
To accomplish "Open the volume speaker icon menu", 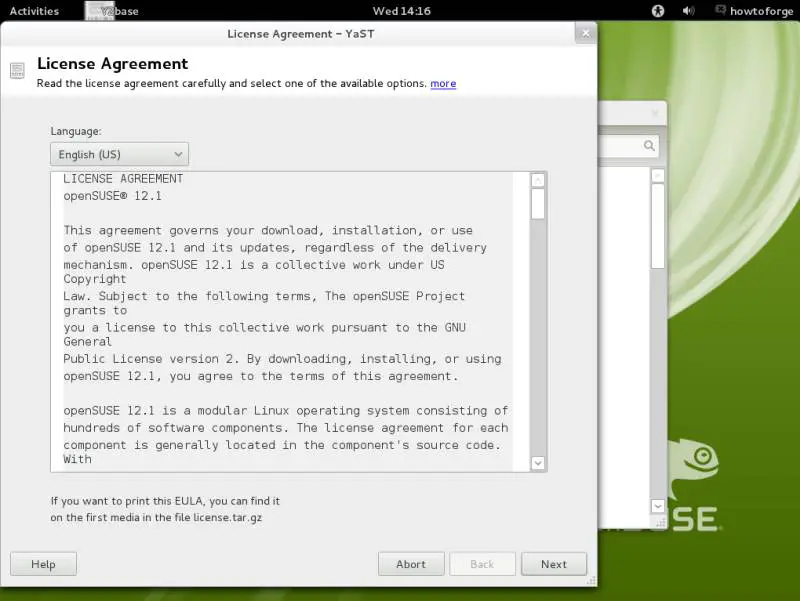I will coord(688,11).
